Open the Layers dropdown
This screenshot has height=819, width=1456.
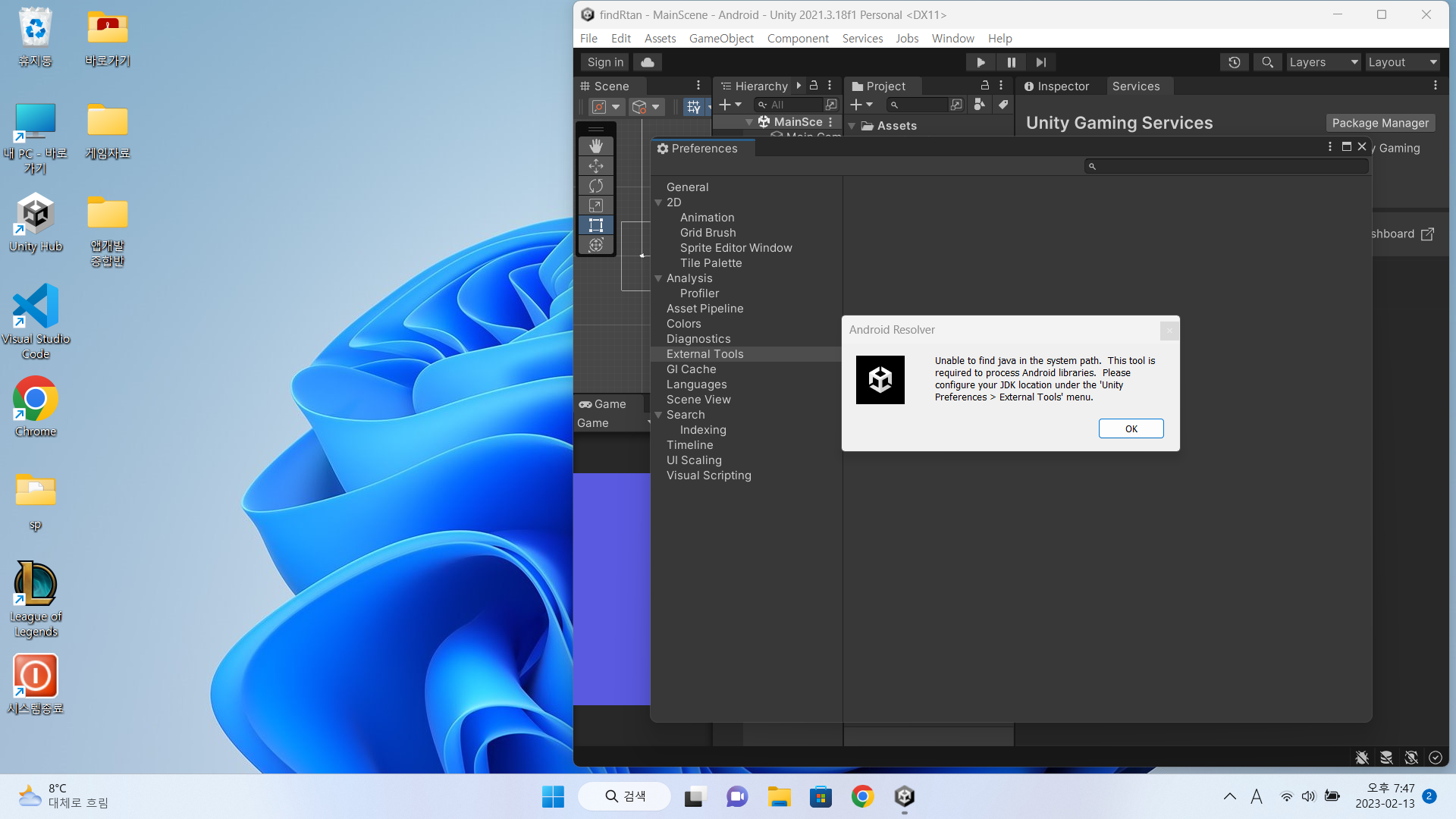1324,62
